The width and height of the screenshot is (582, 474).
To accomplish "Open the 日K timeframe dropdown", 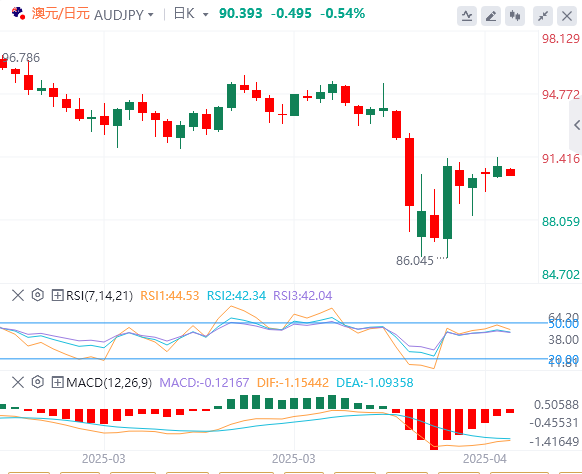I will coord(191,14).
